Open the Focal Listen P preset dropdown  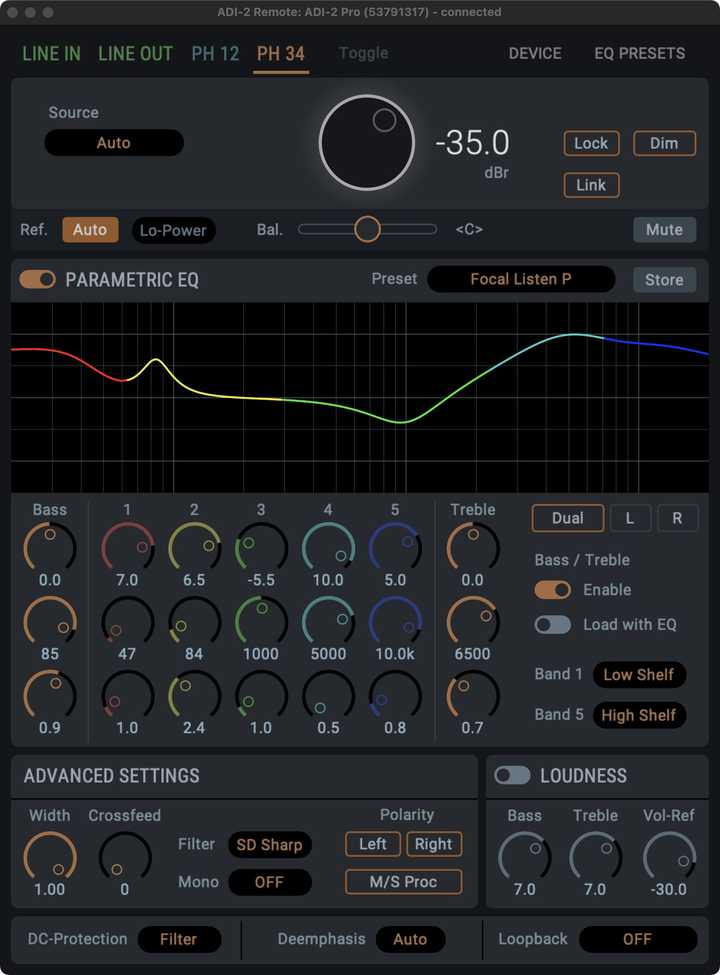[521, 279]
